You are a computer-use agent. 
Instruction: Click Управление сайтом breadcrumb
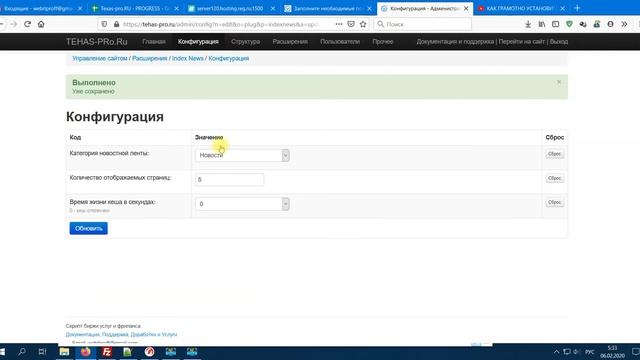click(x=100, y=58)
